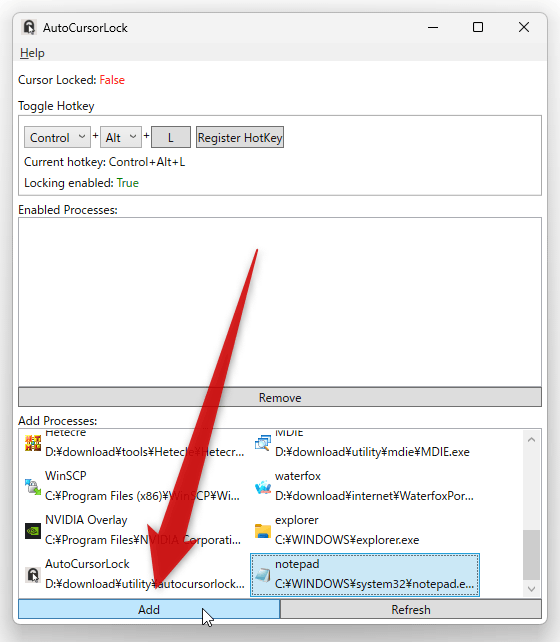The width and height of the screenshot is (560, 642).
Task: Select the waterfox process name
Action: (x=298, y=476)
